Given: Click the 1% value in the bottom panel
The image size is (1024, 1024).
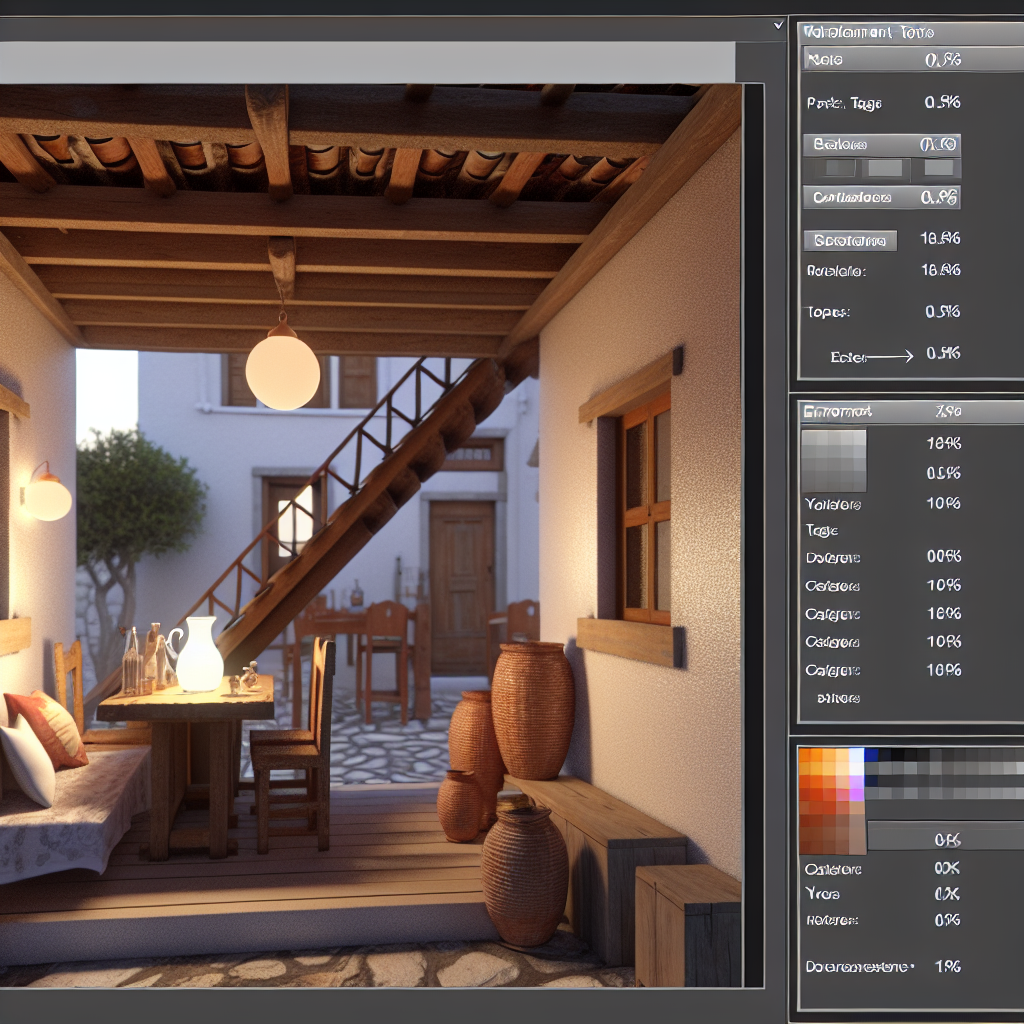Looking at the screenshot, I should point(946,966).
